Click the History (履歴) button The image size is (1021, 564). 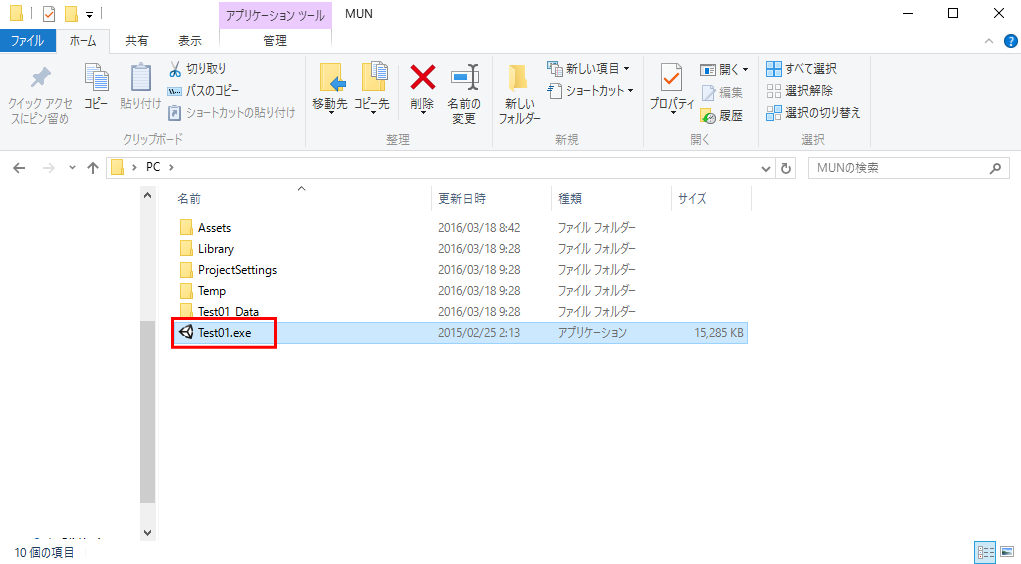(722, 115)
